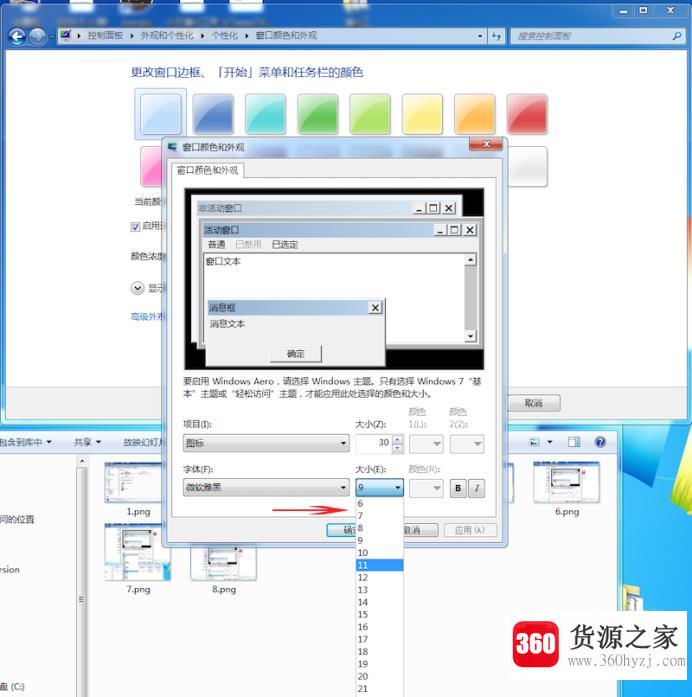Click the preview scrollbar down arrow

point(470,336)
